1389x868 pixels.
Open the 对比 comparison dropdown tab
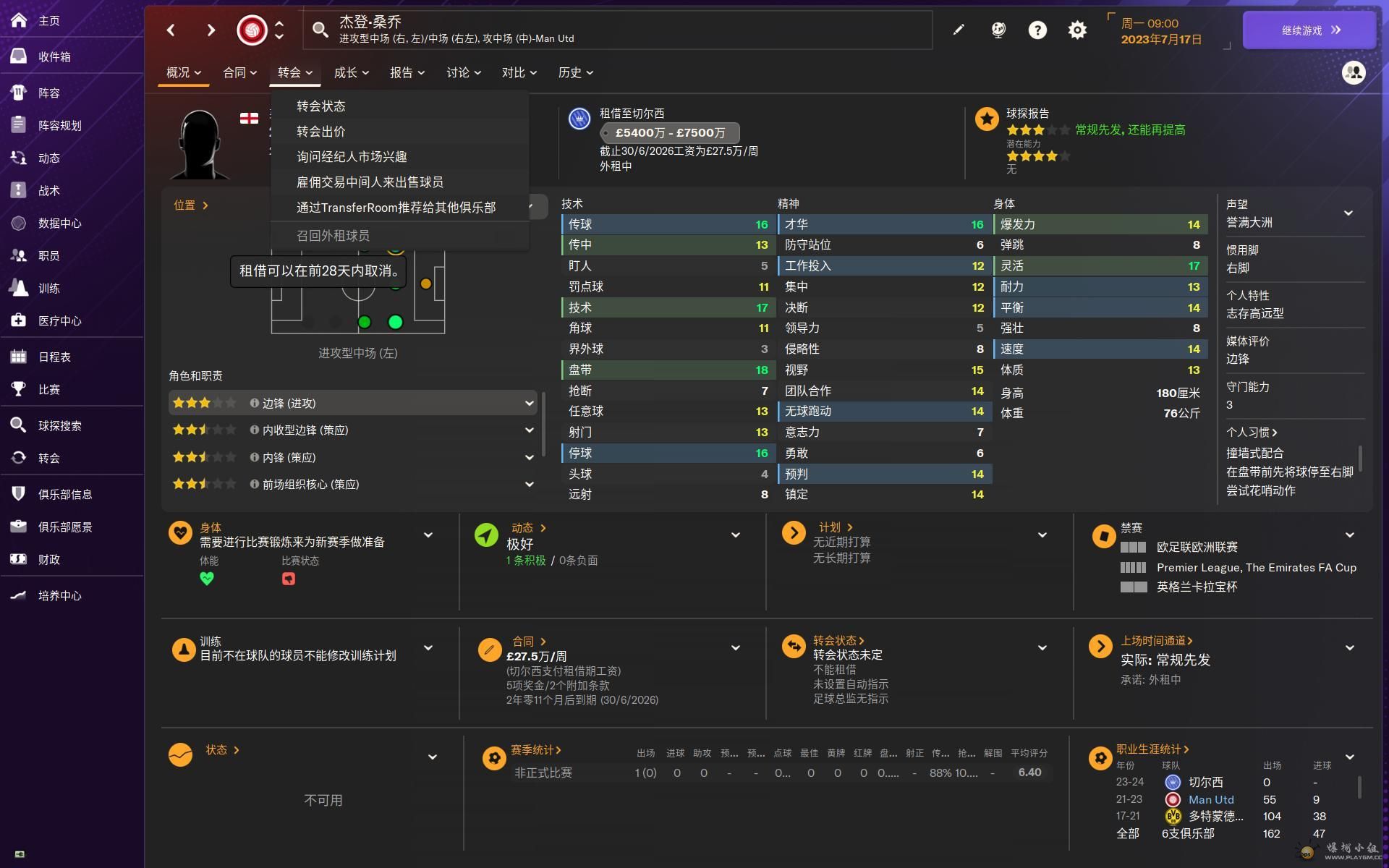click(519, 72)
